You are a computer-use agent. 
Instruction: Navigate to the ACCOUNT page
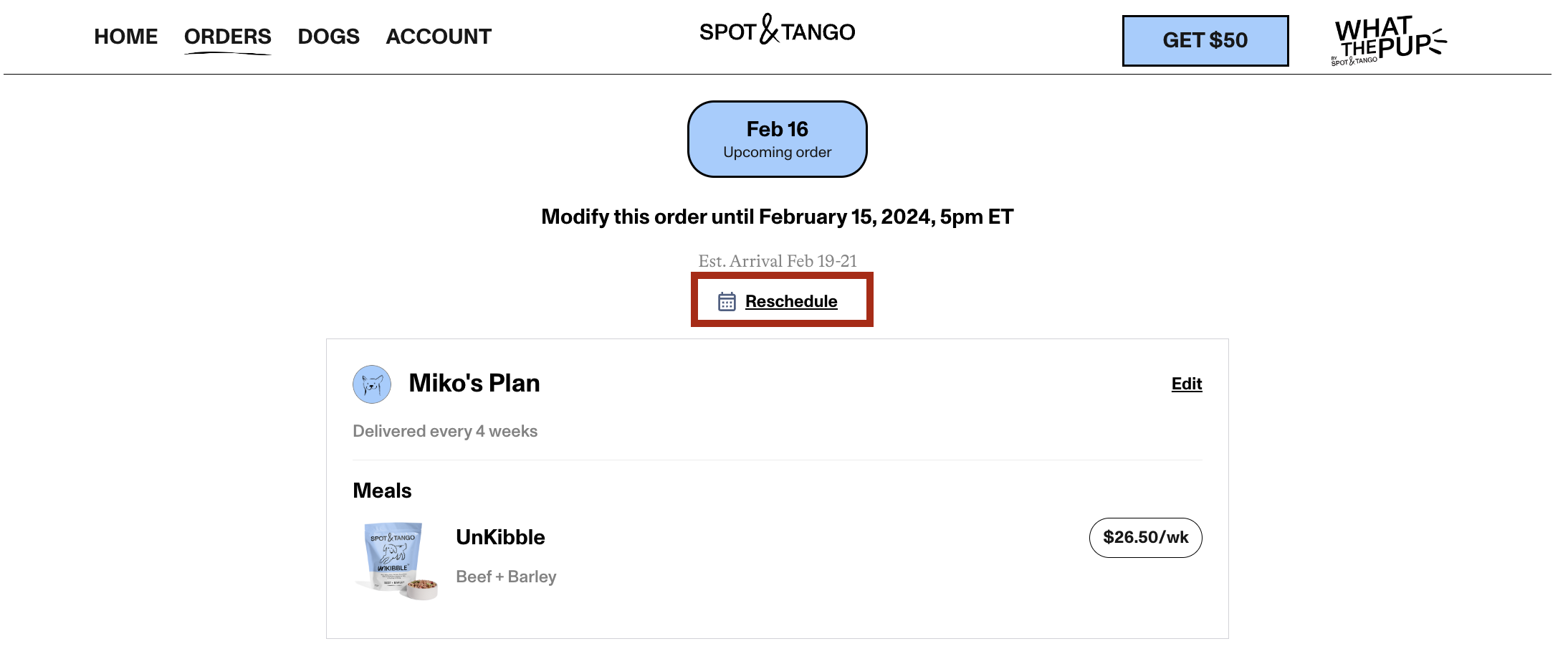439,37
